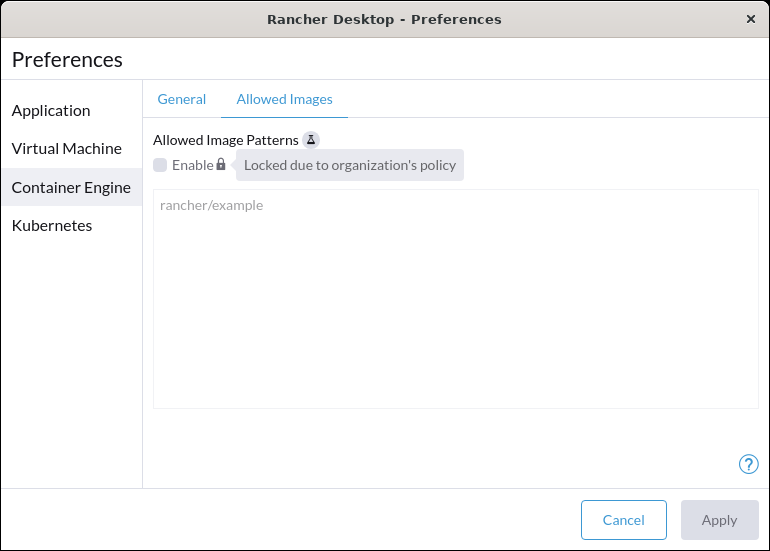The height and width of the screenshot is (551, 770).
Task: Click the Rancher Desktop - Preferences title bar
Action: 385,19
